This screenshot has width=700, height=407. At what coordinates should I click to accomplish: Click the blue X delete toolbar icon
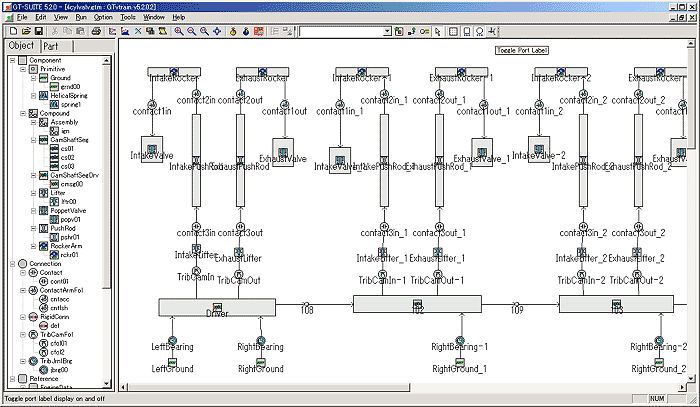pos(138,31)
